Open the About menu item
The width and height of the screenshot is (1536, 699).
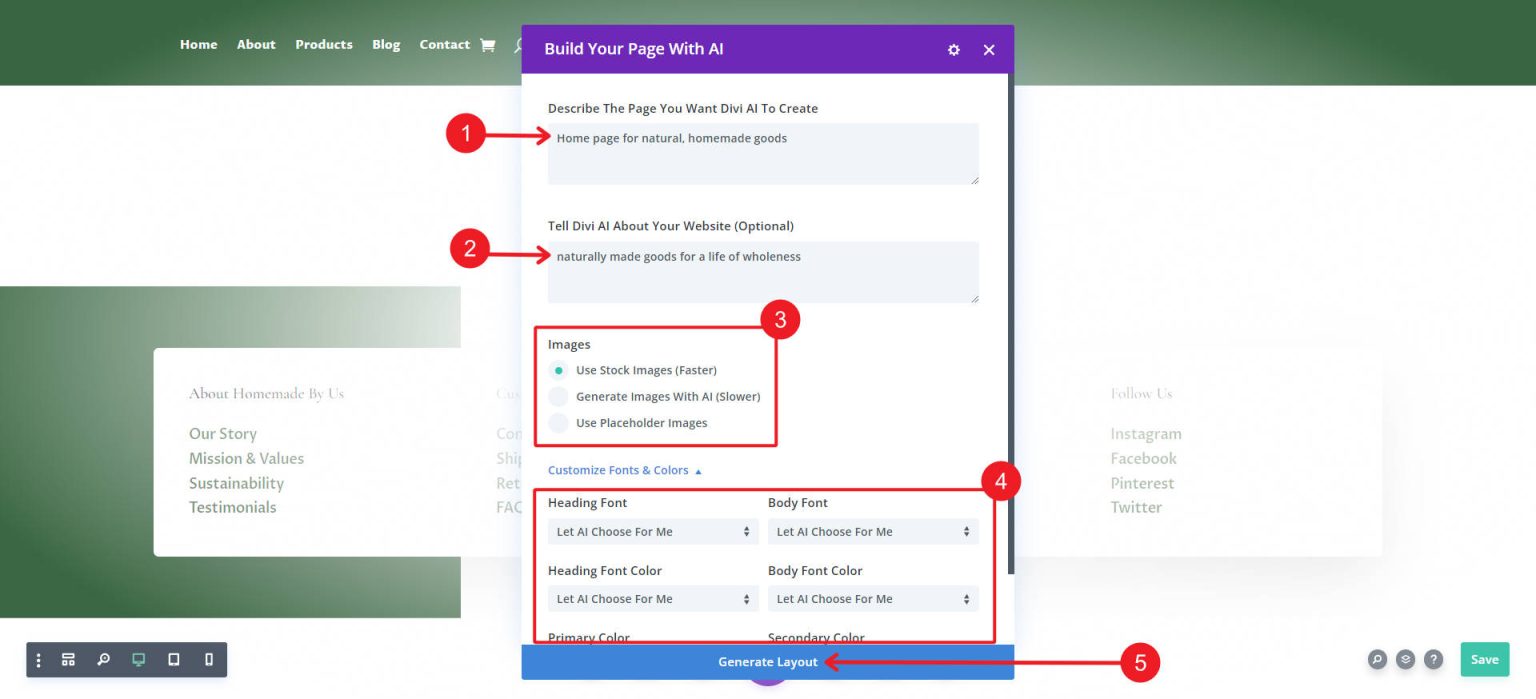[x=256, y=45]
